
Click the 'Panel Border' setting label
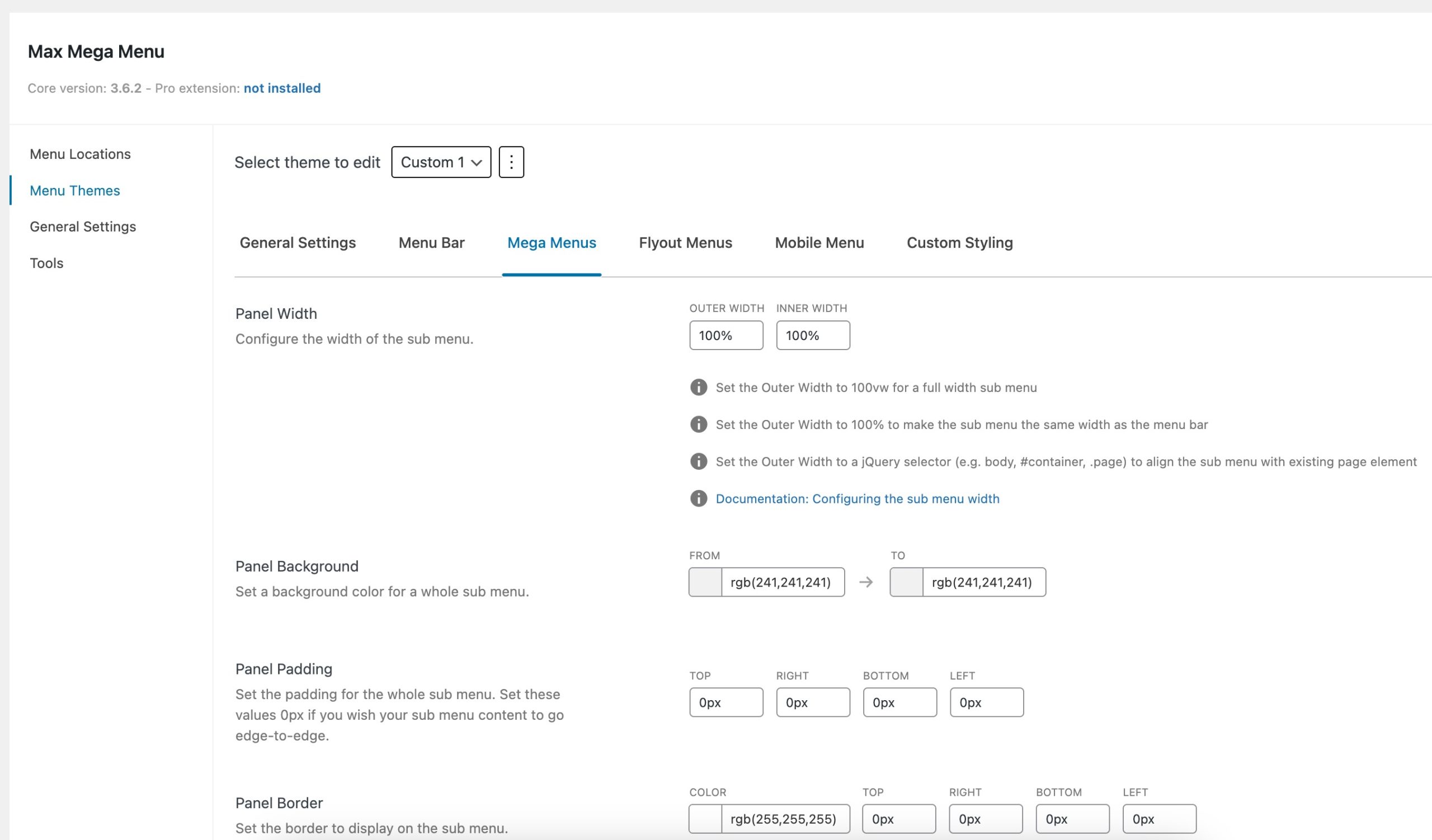(279, 803)
